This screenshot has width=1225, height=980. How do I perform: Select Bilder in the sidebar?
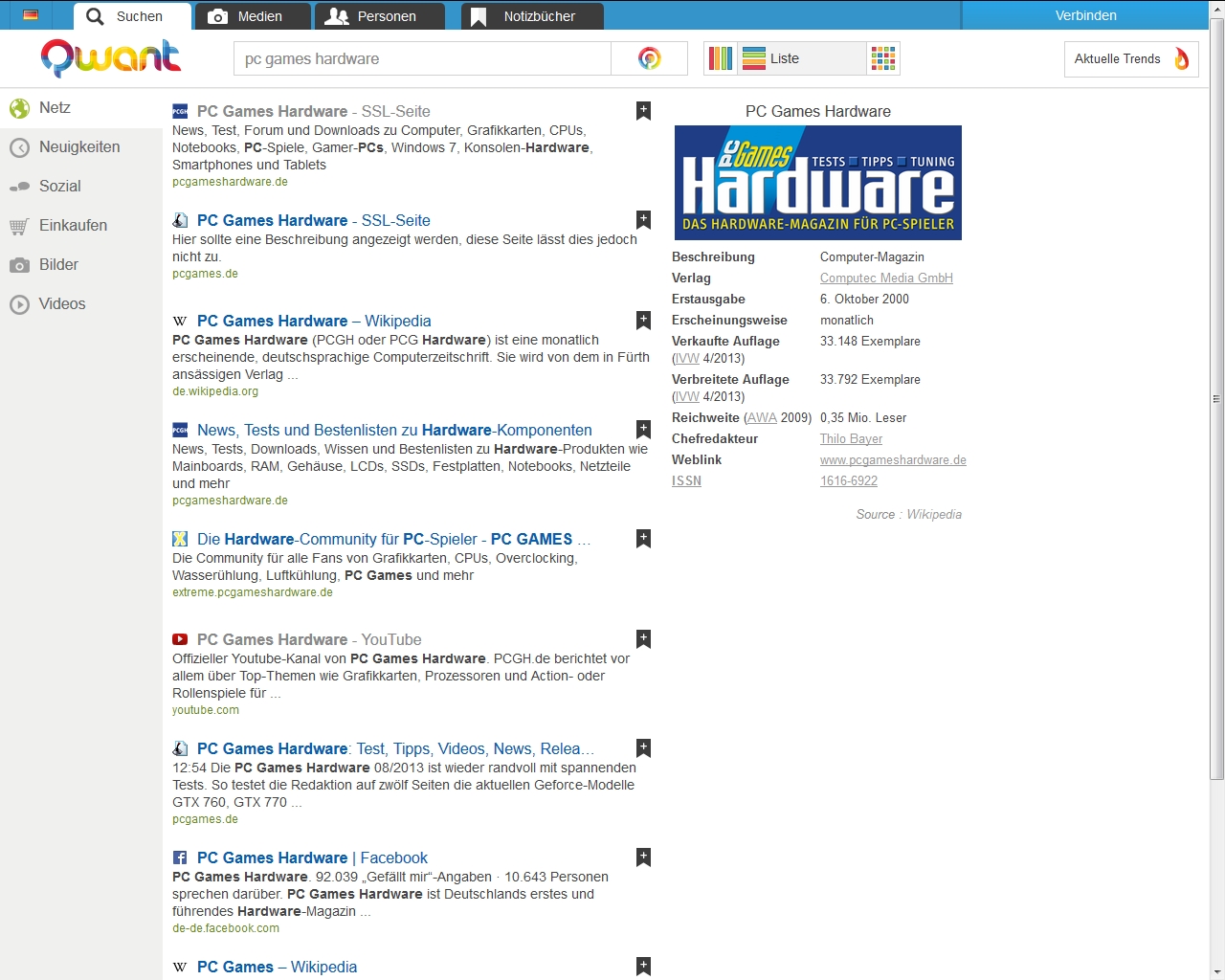coord(81,265)
